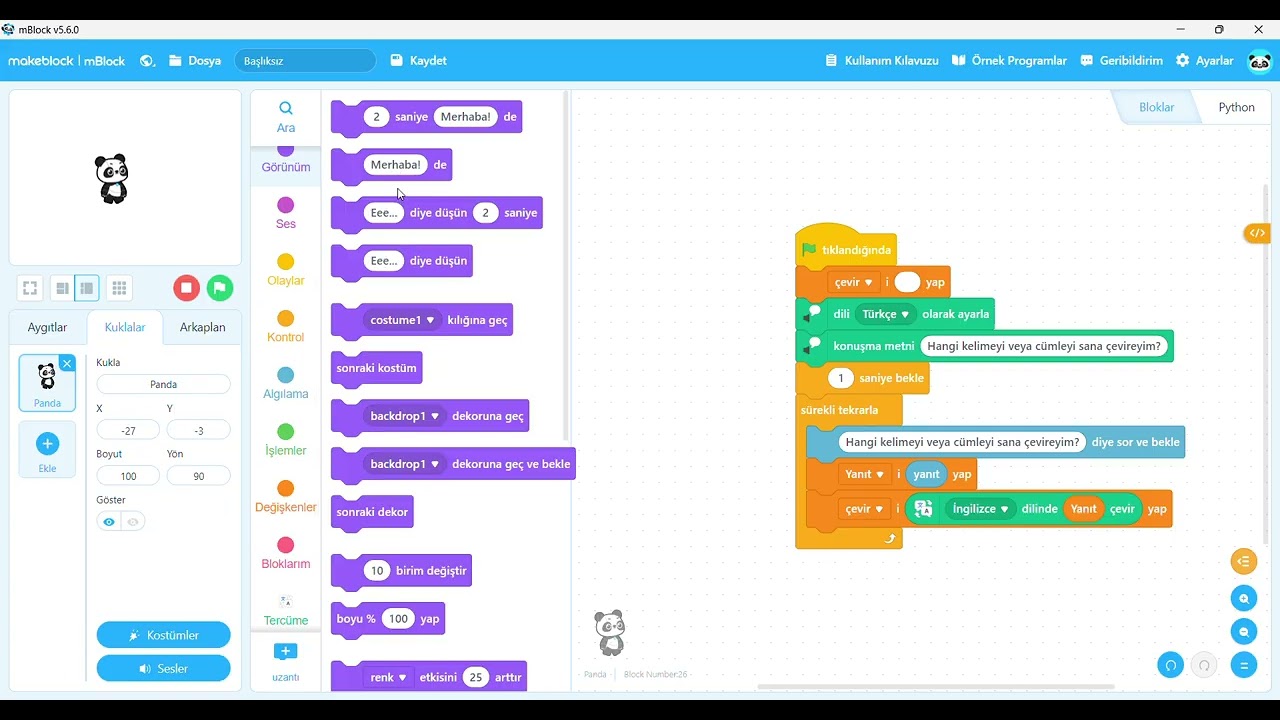Open backdrop1 dropdown in 'dekoruna geç ve bekle'

coord(406,464)
